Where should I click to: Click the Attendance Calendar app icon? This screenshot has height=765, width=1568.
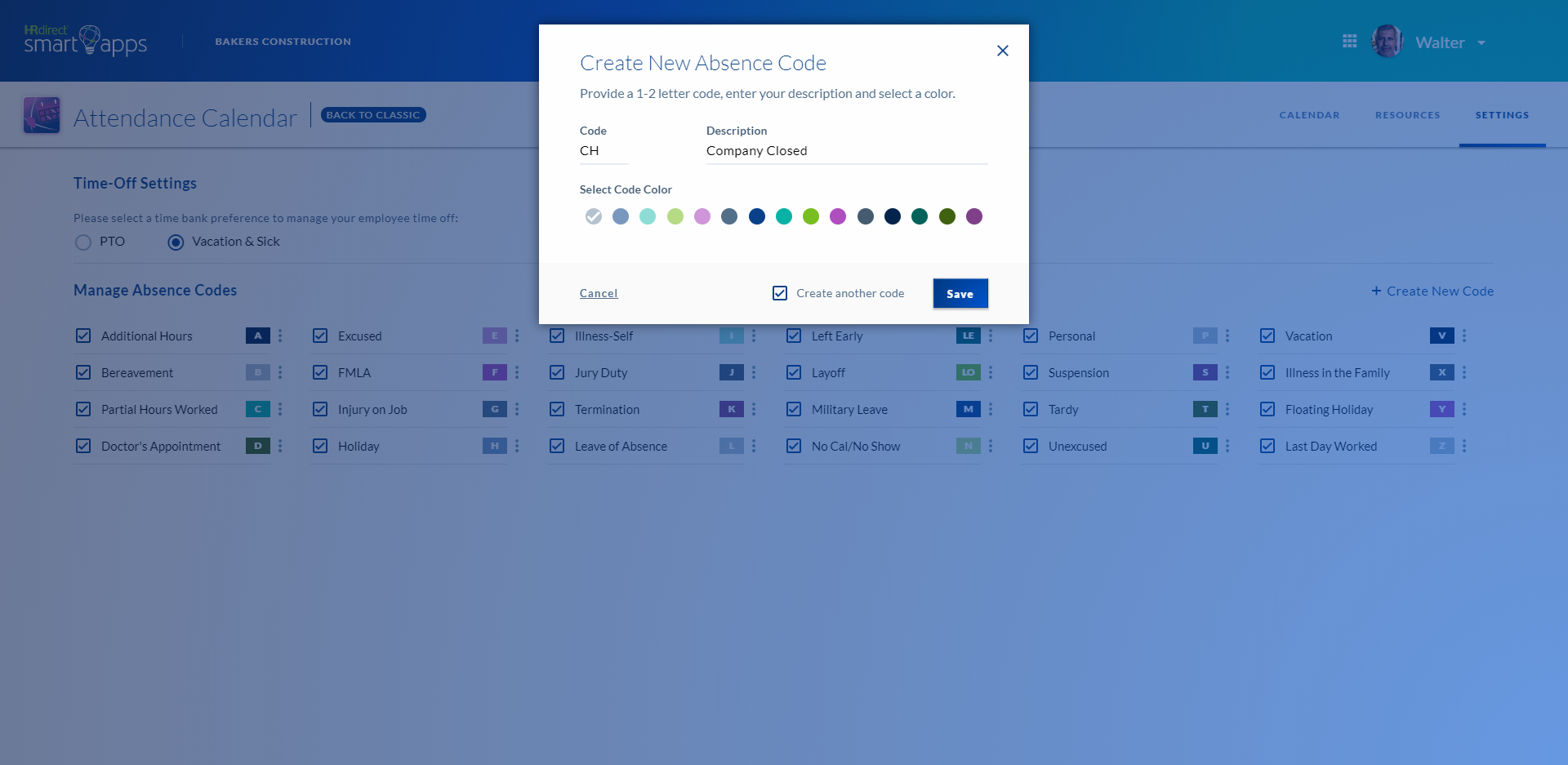coord(42,115)
